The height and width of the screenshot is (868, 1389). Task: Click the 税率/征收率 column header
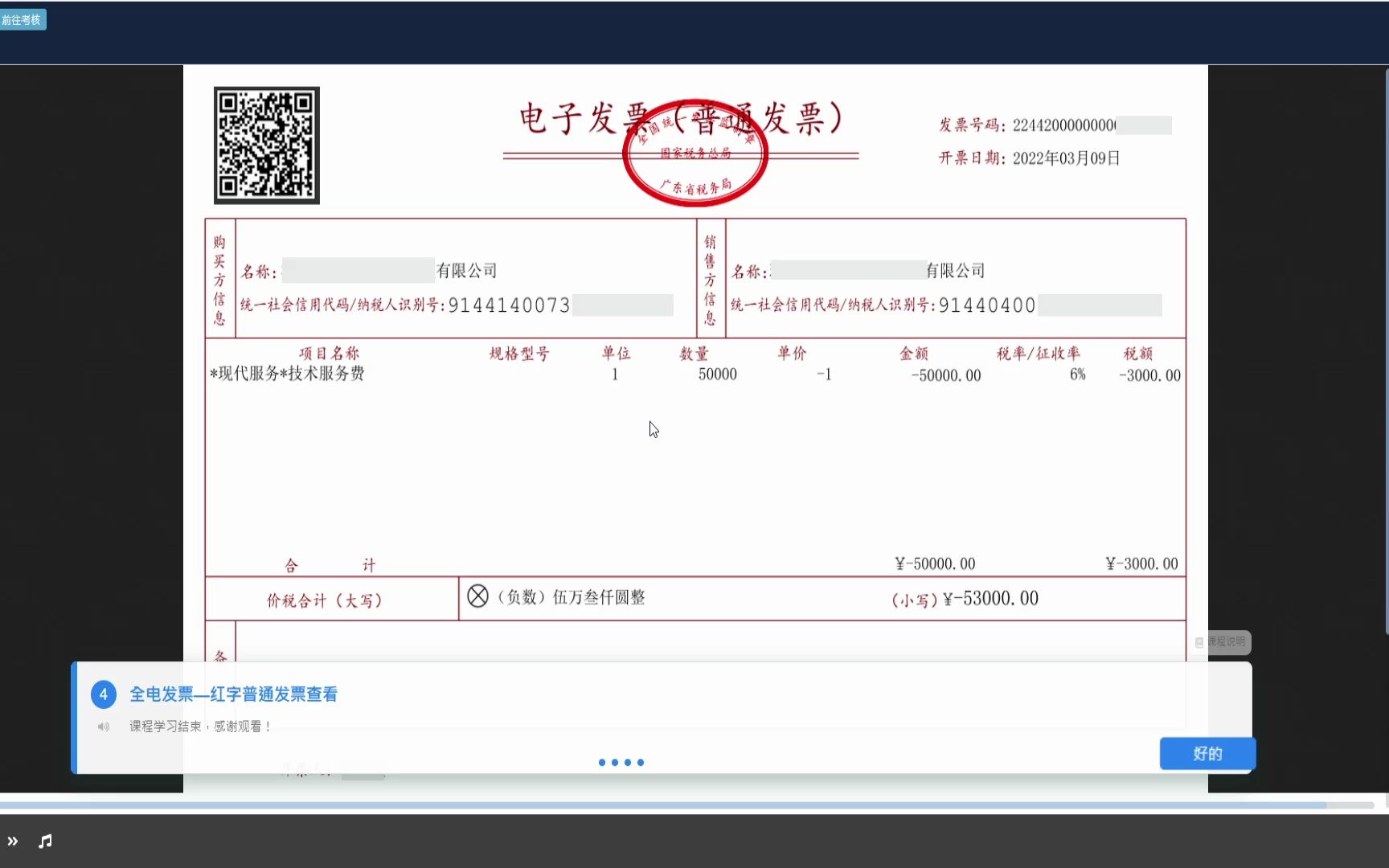click(x=1039, y=354)
